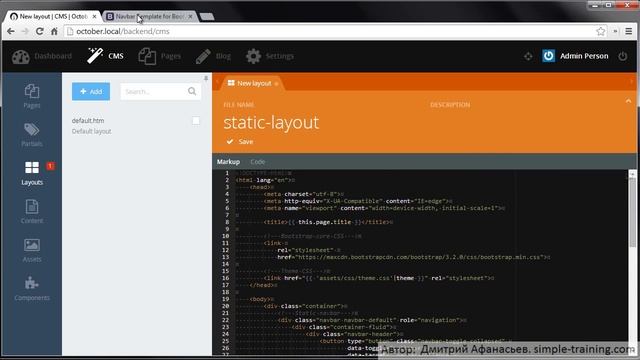Click code line 8 with title tag
640x360 pixels.
click(329, 222)
